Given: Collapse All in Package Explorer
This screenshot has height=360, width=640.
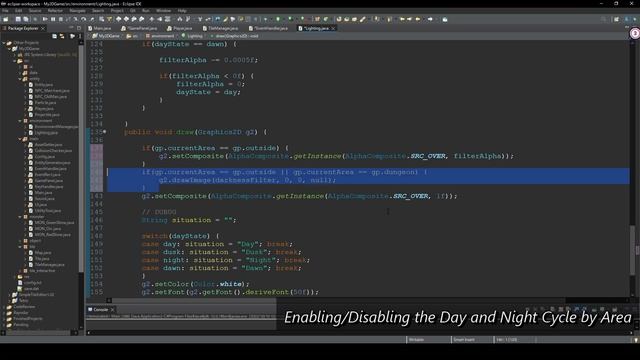Looking at the screenshot, I should [54, 36].
